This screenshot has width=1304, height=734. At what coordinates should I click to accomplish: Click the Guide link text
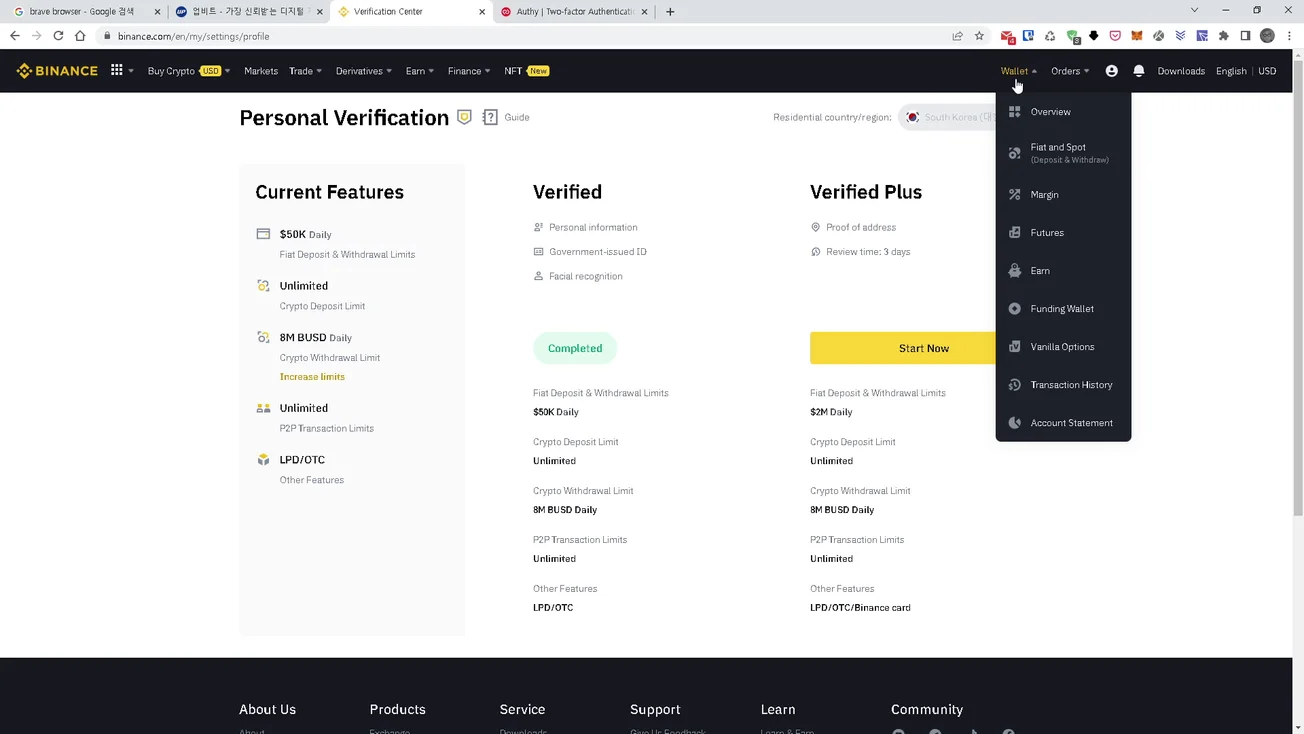click(x=517, y=117)
